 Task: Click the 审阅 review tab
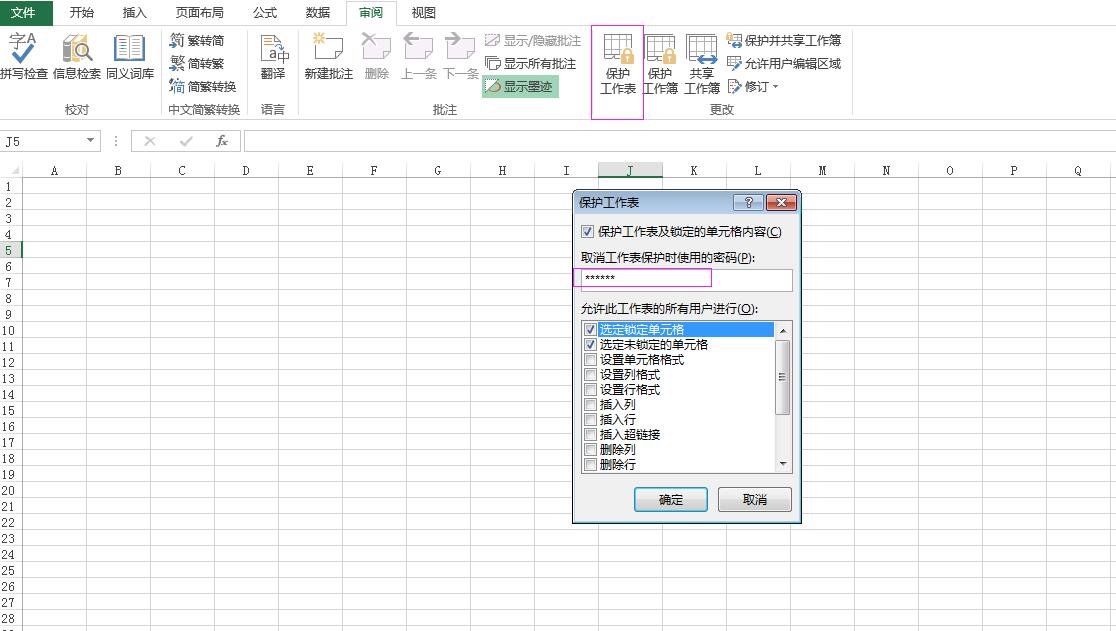pyautogui.click(x=371, y=13)
